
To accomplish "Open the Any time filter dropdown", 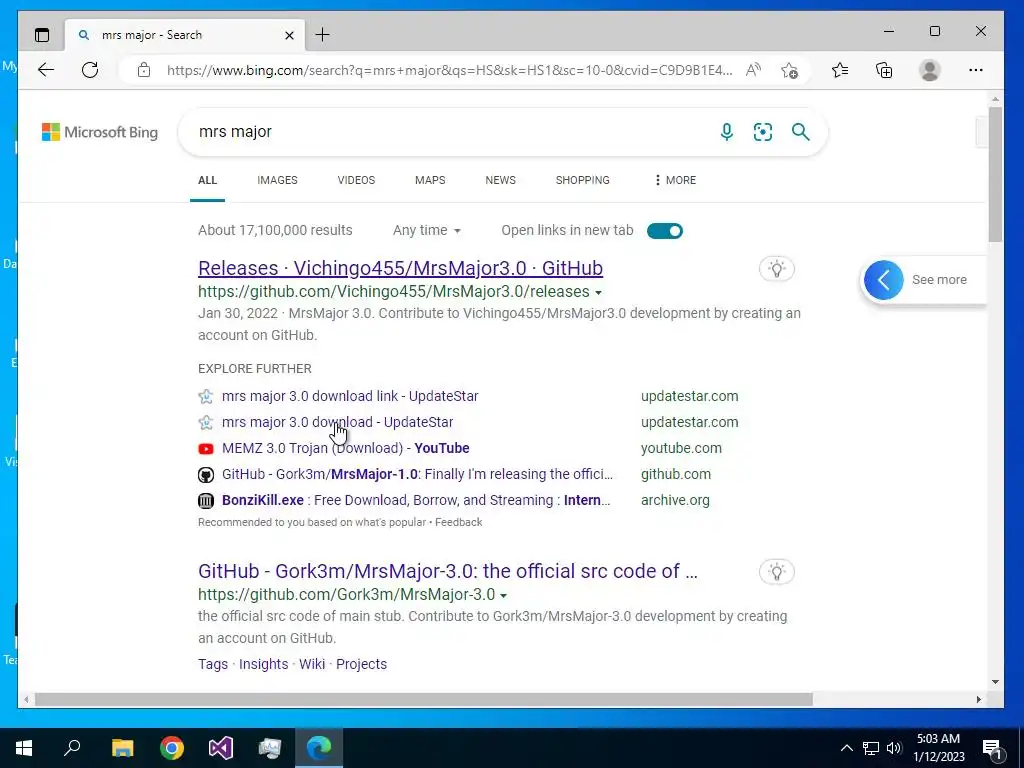I will [x=426, y=231].
